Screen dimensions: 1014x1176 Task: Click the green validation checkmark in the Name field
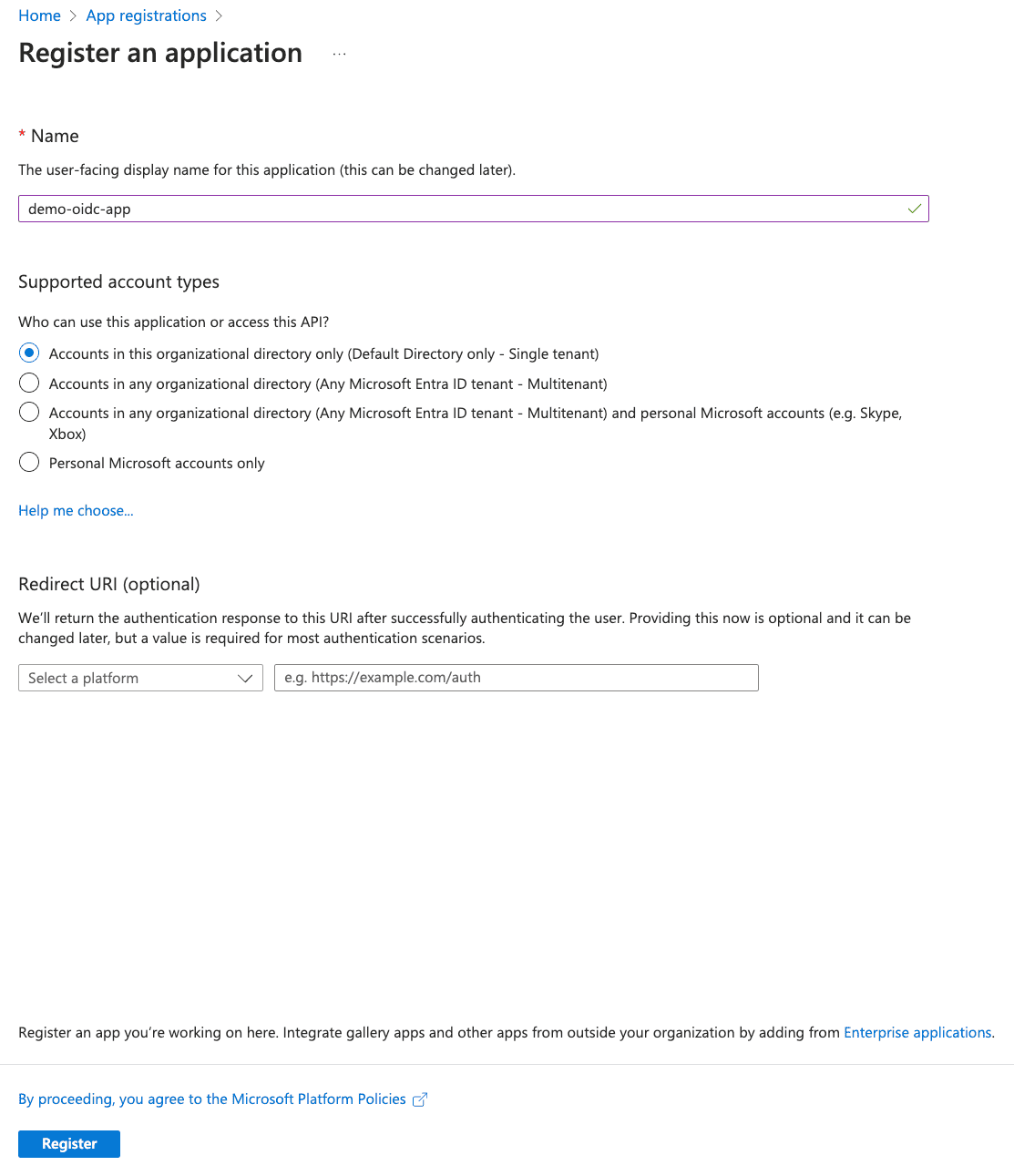point(914,209)
